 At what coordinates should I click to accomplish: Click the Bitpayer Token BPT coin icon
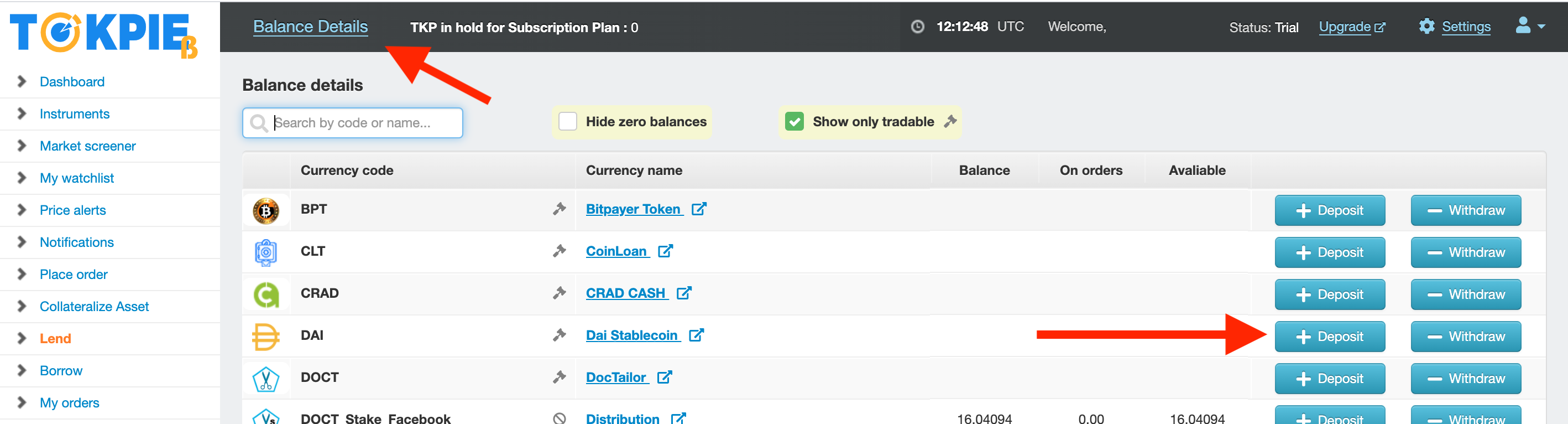click(266, 211)
